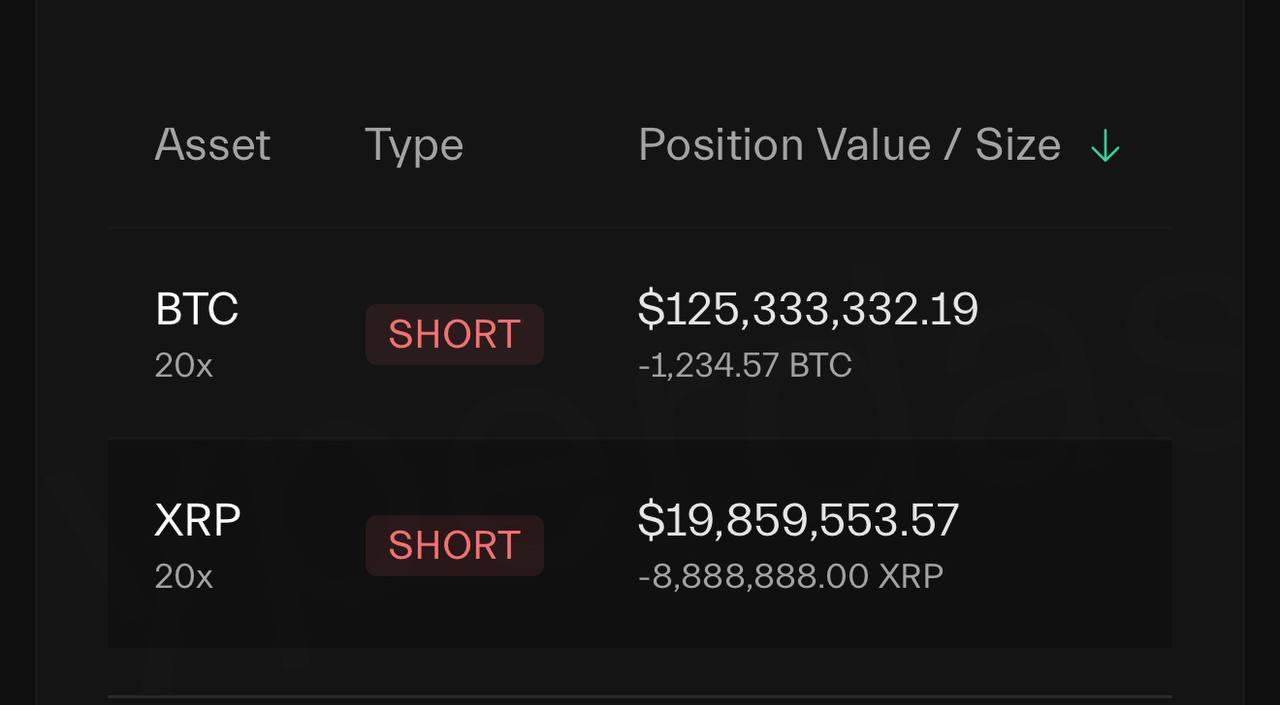Screen dimensions: 1280x705
Task: Click the 20x leverage under XRP
Action: click(x=184, y=577)
